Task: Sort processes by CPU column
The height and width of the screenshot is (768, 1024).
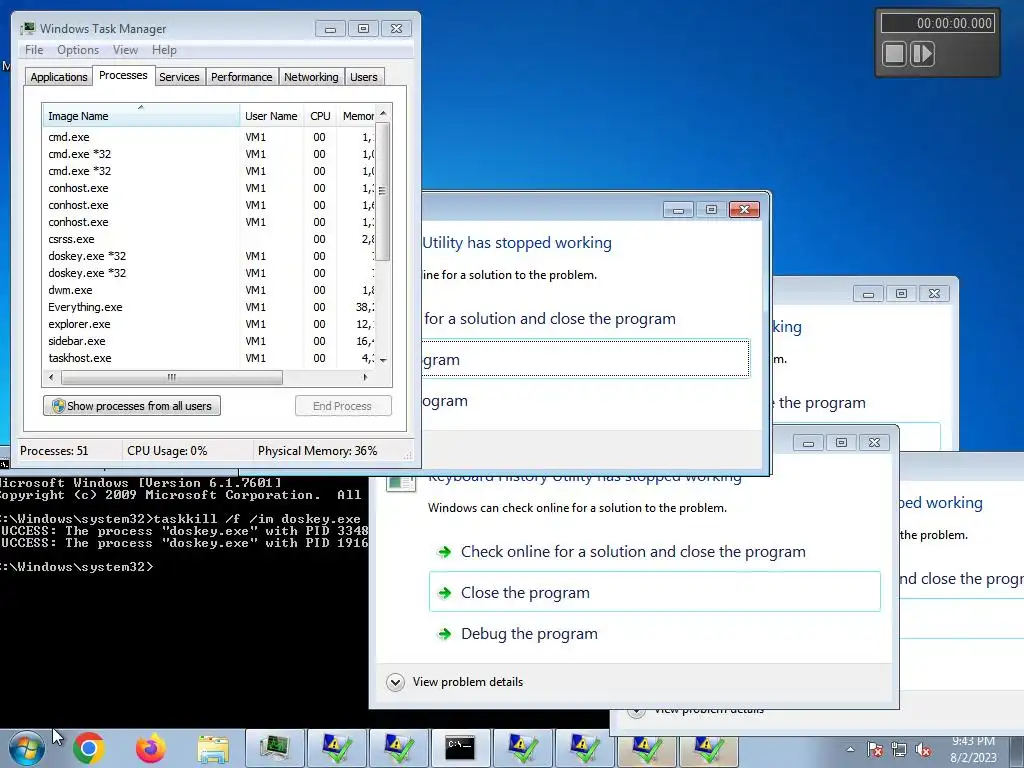Action: tap(320, 116)
